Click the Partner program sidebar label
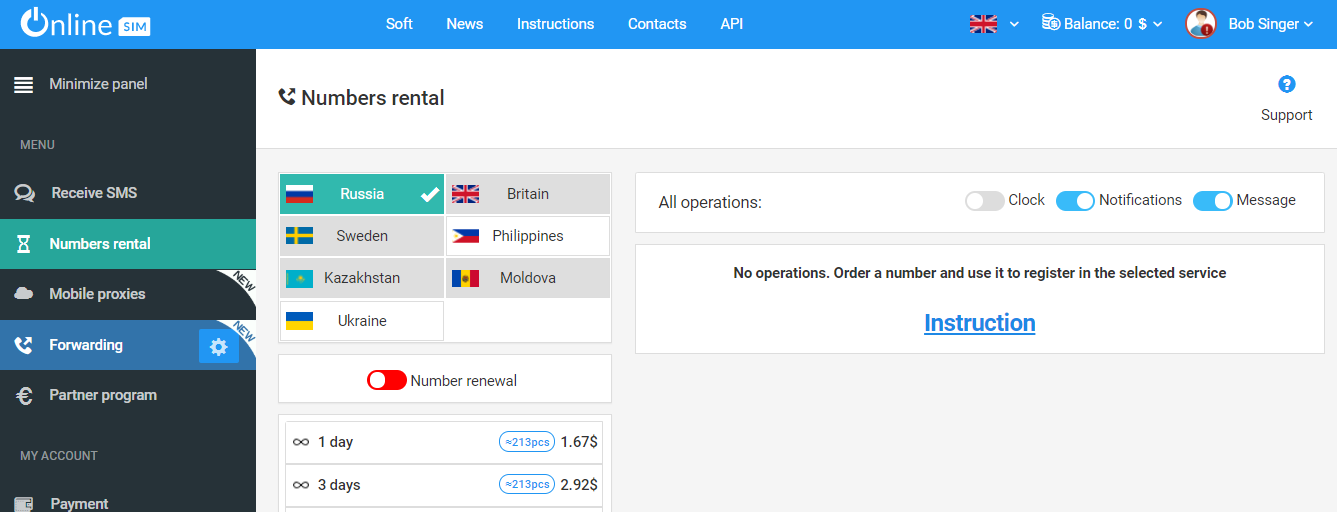Image resolution: width=1337 pixels, height=512 pixels. (x=103, y=395)
